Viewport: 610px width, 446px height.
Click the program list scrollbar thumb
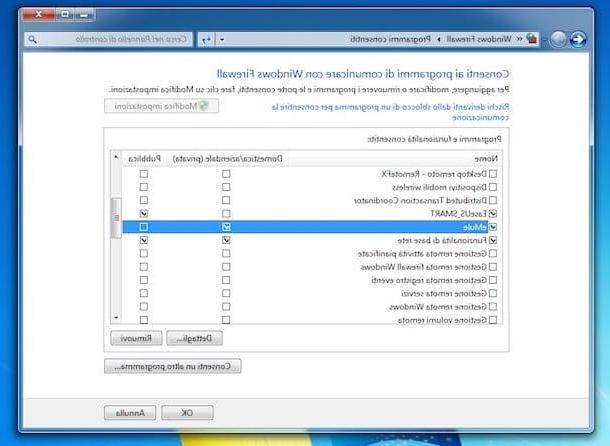coord(116,218)
